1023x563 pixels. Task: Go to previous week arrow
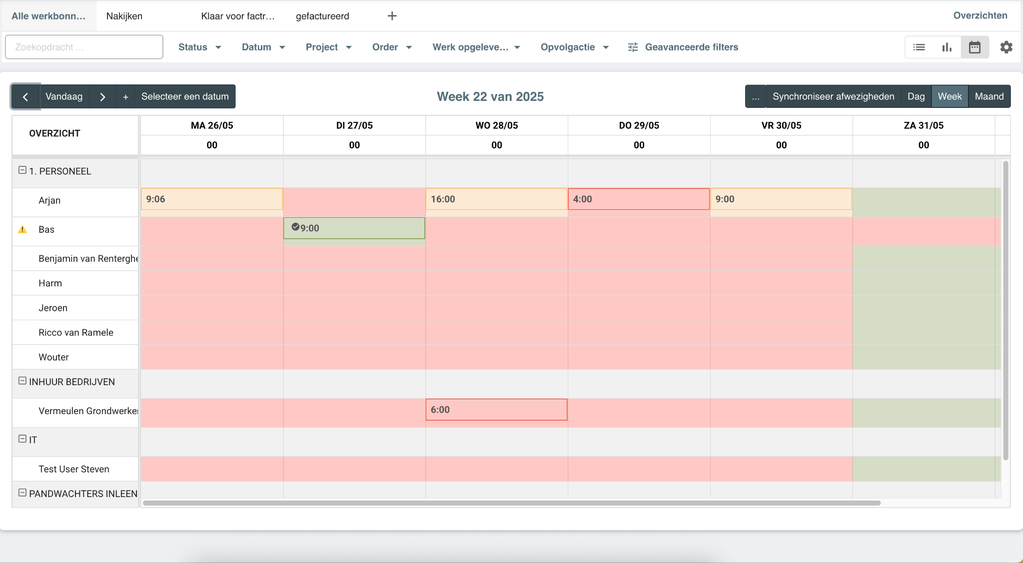[x=25, y=97]
